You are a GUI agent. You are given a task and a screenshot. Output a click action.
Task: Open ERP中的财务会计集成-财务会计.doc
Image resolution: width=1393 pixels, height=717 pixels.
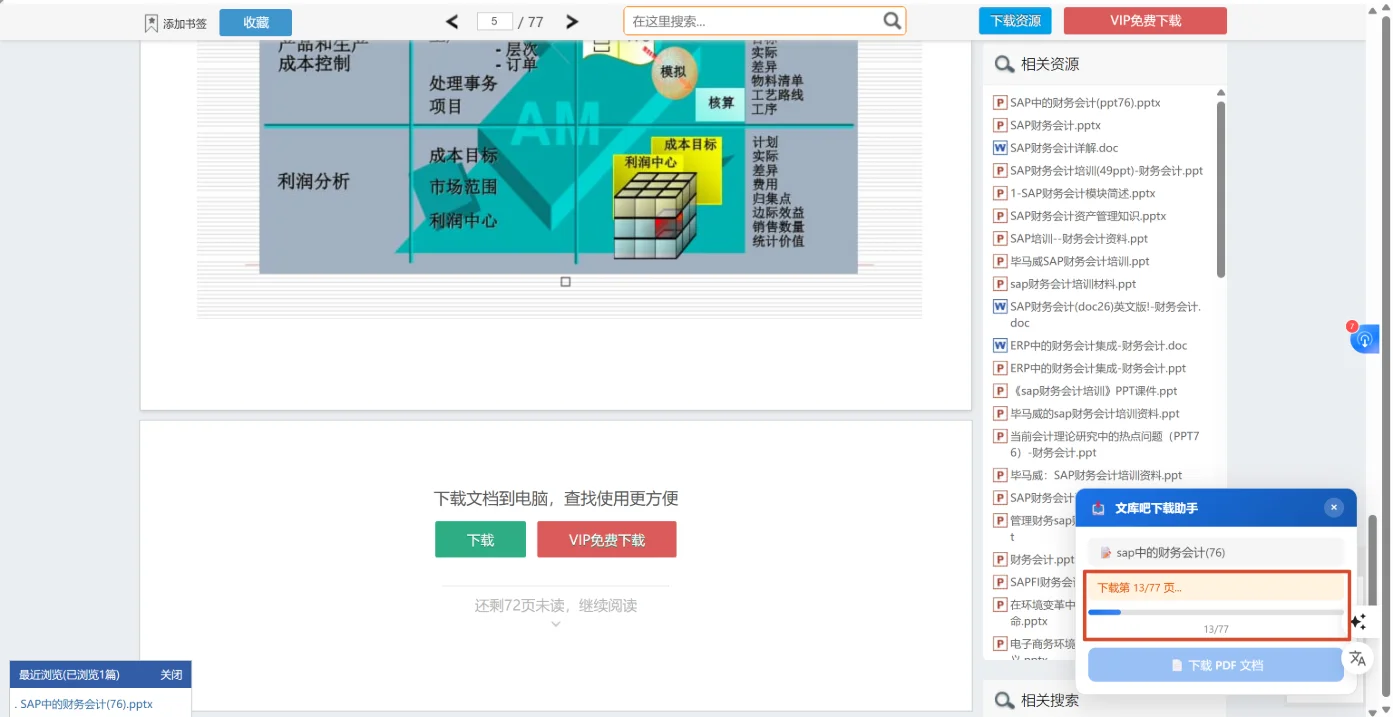(x=1098, y=346)
